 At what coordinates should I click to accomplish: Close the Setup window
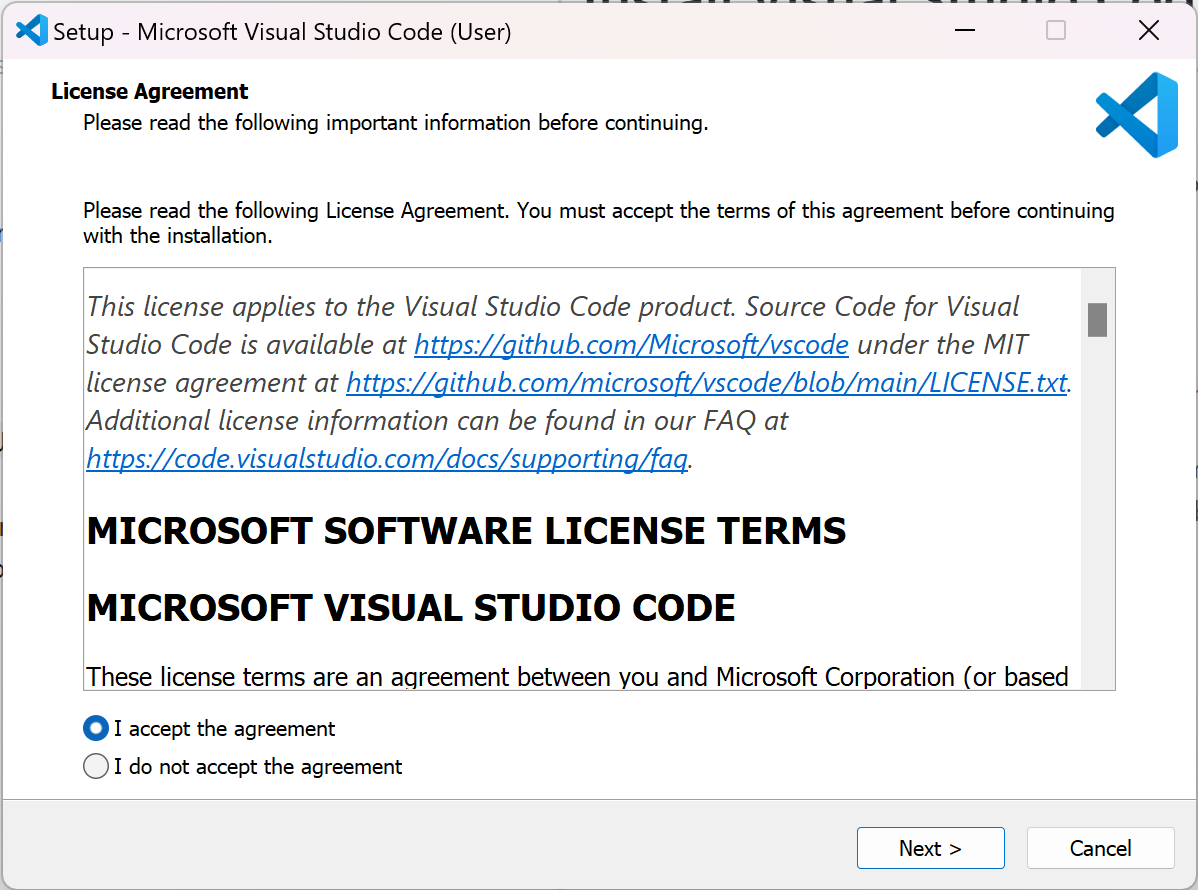point(1148,31)
